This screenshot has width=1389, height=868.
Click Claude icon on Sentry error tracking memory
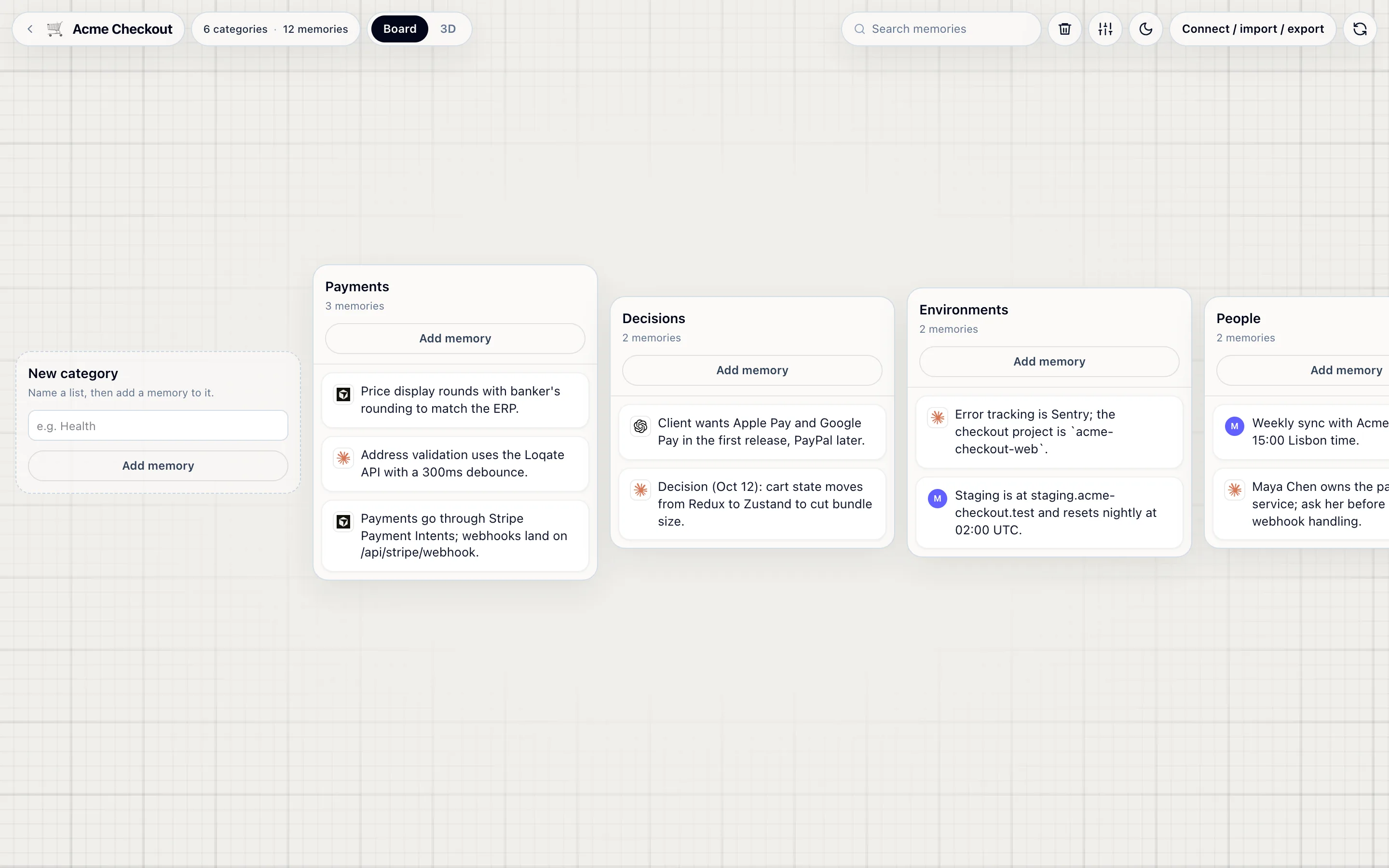(x=937, y=417)
